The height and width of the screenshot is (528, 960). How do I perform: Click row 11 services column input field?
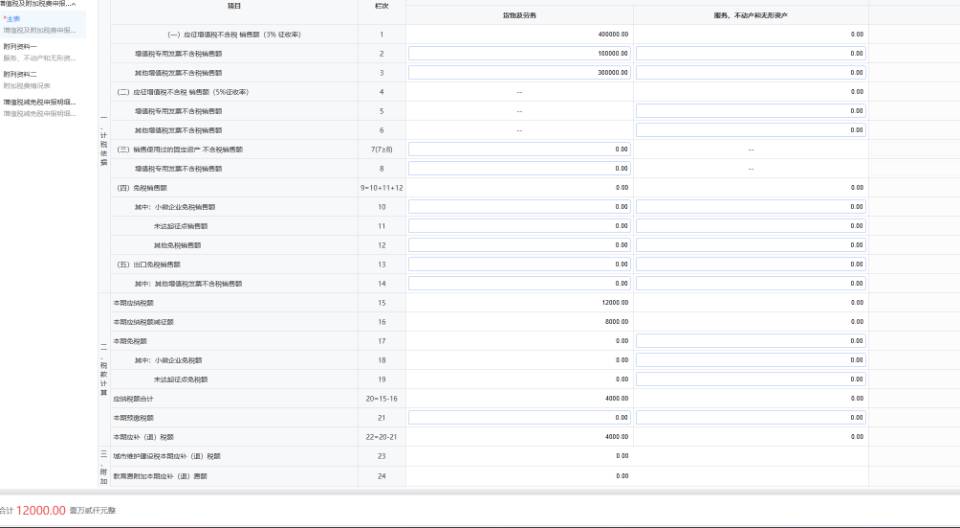751,226
